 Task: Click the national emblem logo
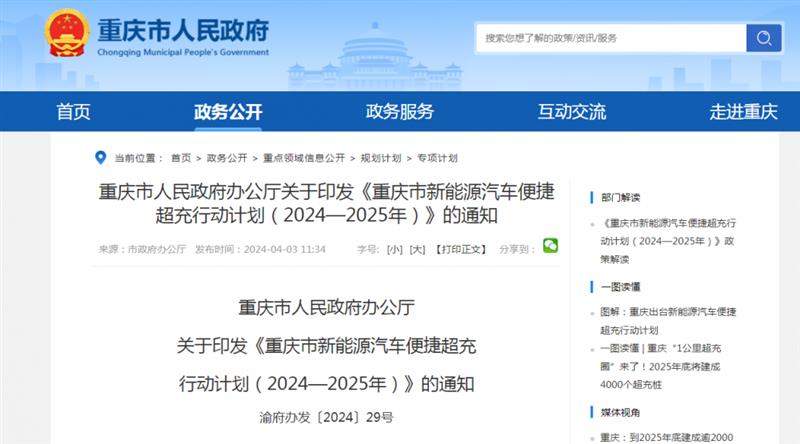(x=66, y=33)
